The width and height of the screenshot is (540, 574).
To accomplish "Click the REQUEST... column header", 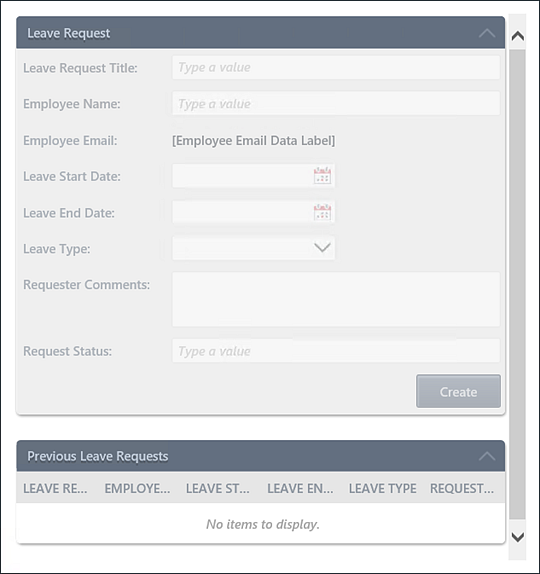I will tap(462, 488).
